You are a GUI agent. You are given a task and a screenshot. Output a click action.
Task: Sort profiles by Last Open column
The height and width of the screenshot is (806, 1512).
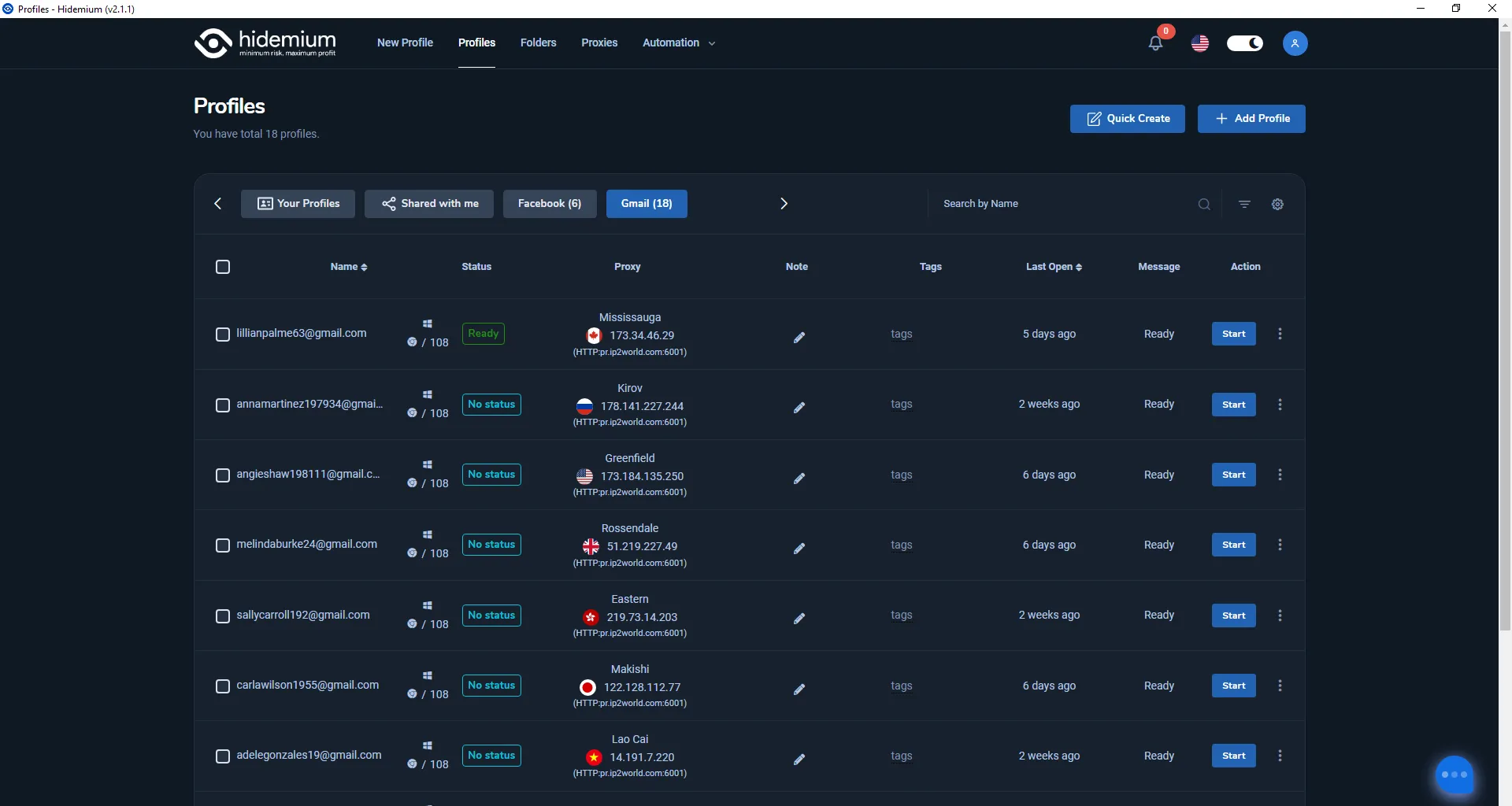[1054, 267]
